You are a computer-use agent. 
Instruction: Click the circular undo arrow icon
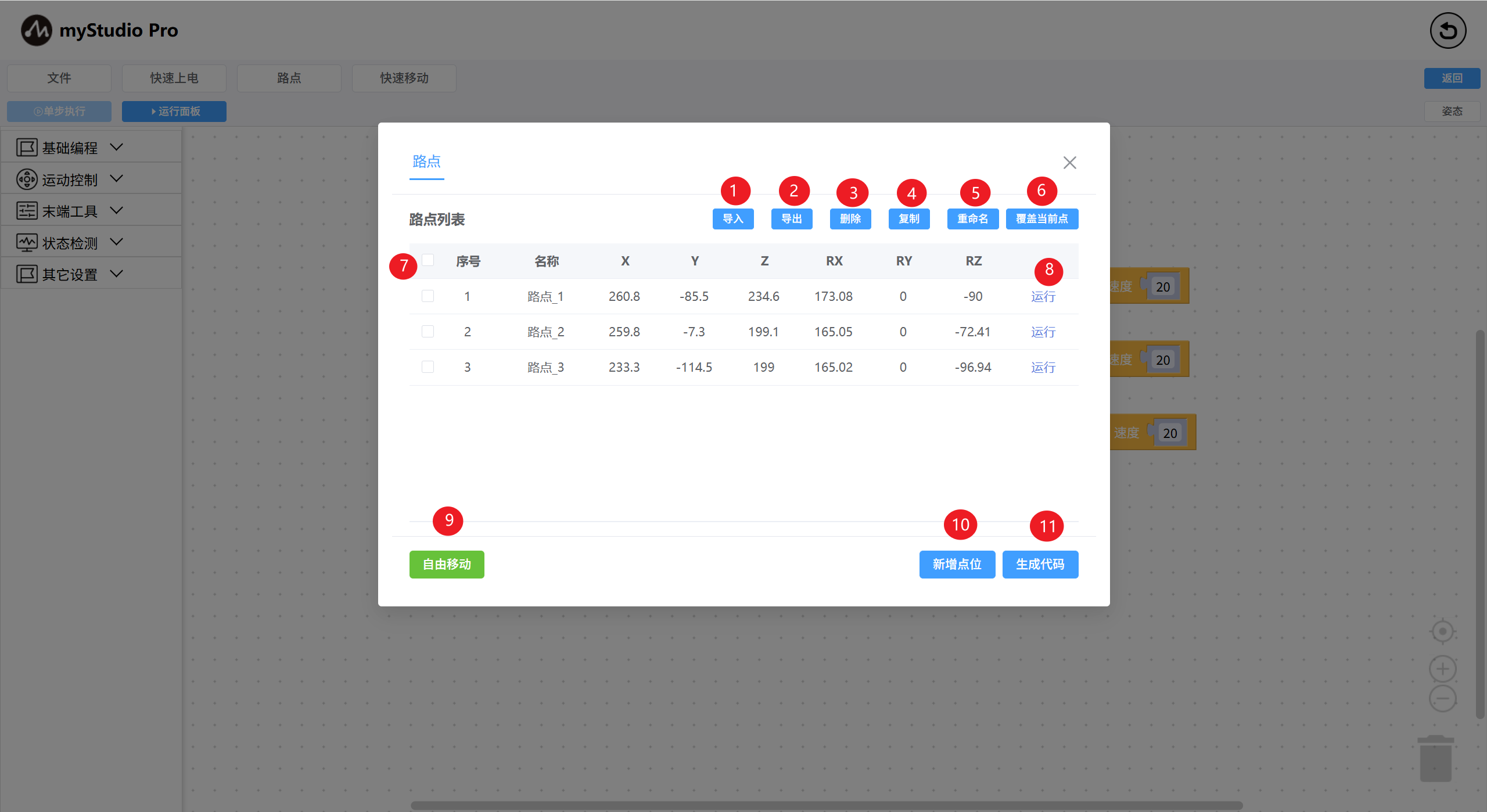[1448, 30]
